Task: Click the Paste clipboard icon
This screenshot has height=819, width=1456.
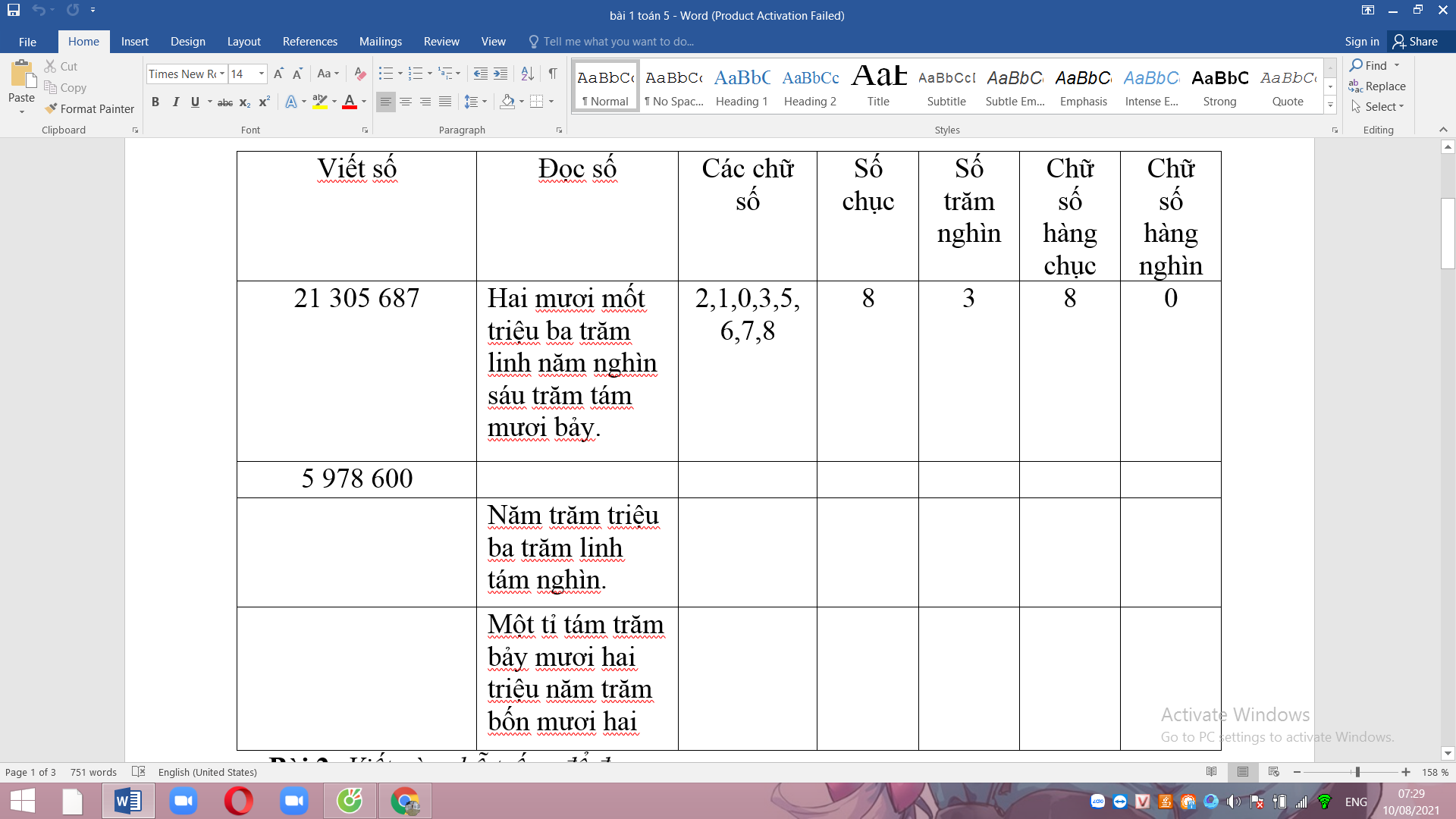Action: [21, 74]
